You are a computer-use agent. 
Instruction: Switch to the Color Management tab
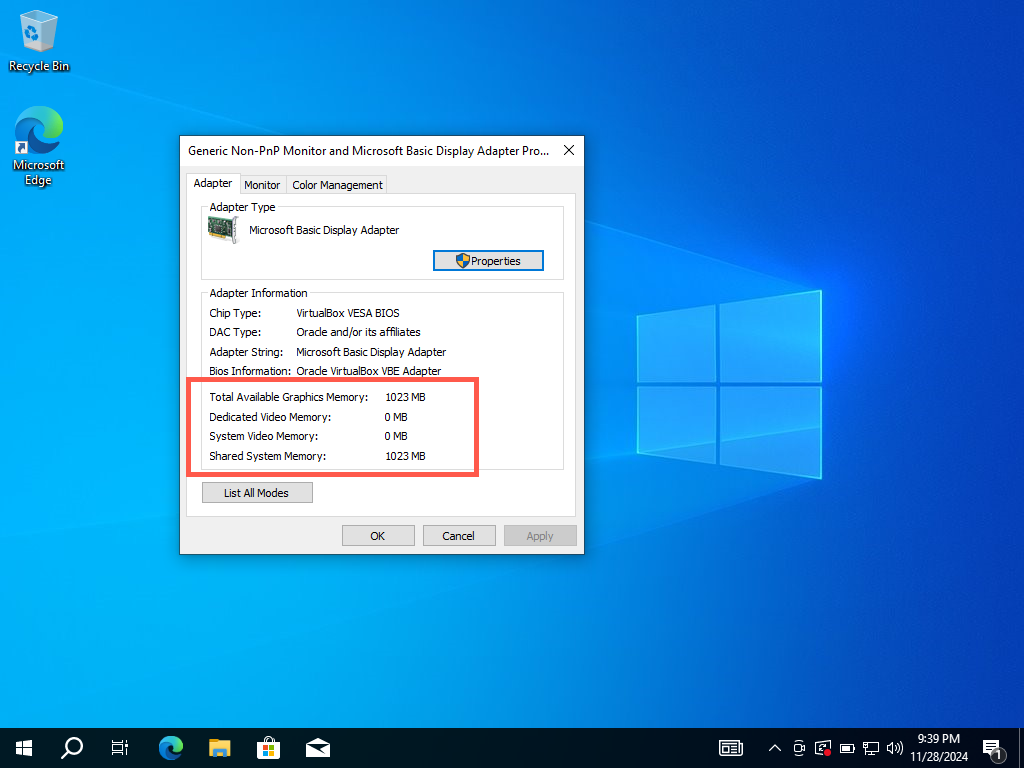pos(337,185)
